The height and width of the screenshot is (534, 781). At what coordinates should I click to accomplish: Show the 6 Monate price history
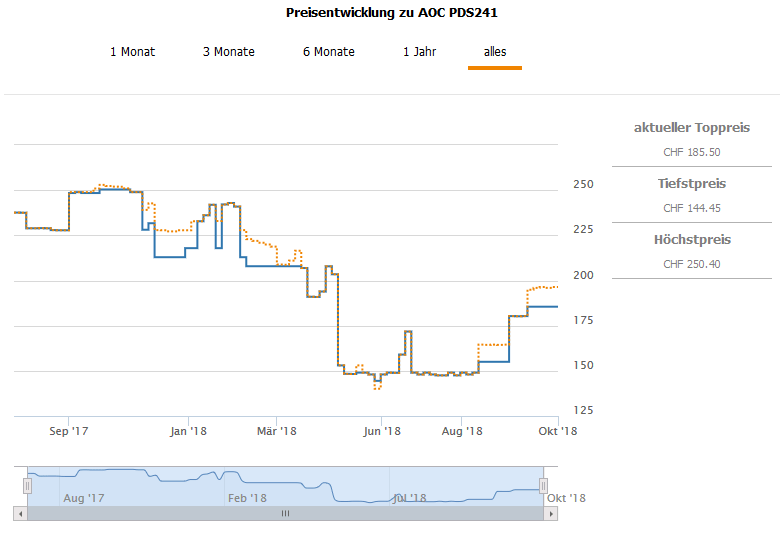328,52
